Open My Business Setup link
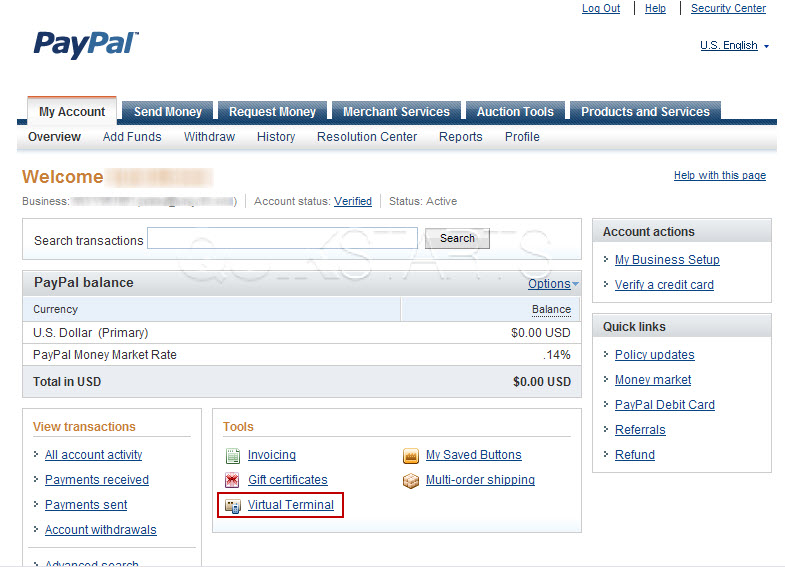785x567 pixels. [667, 260]
